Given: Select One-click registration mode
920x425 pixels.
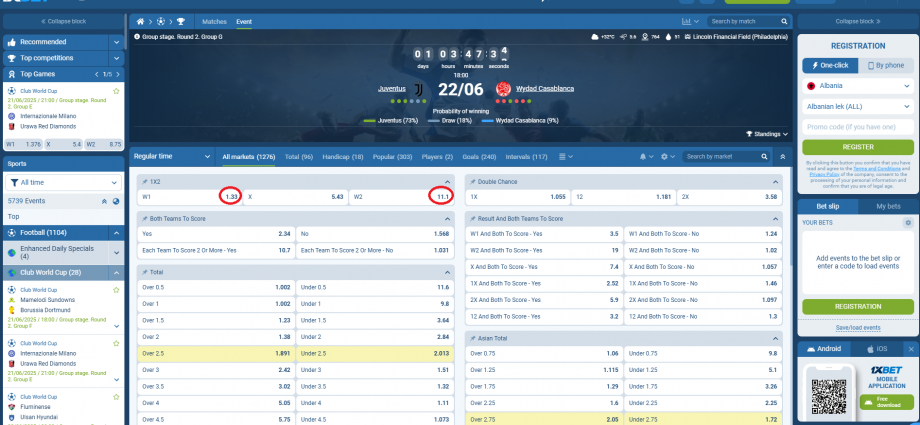Looking at the screenshot, I should [830, 65].
